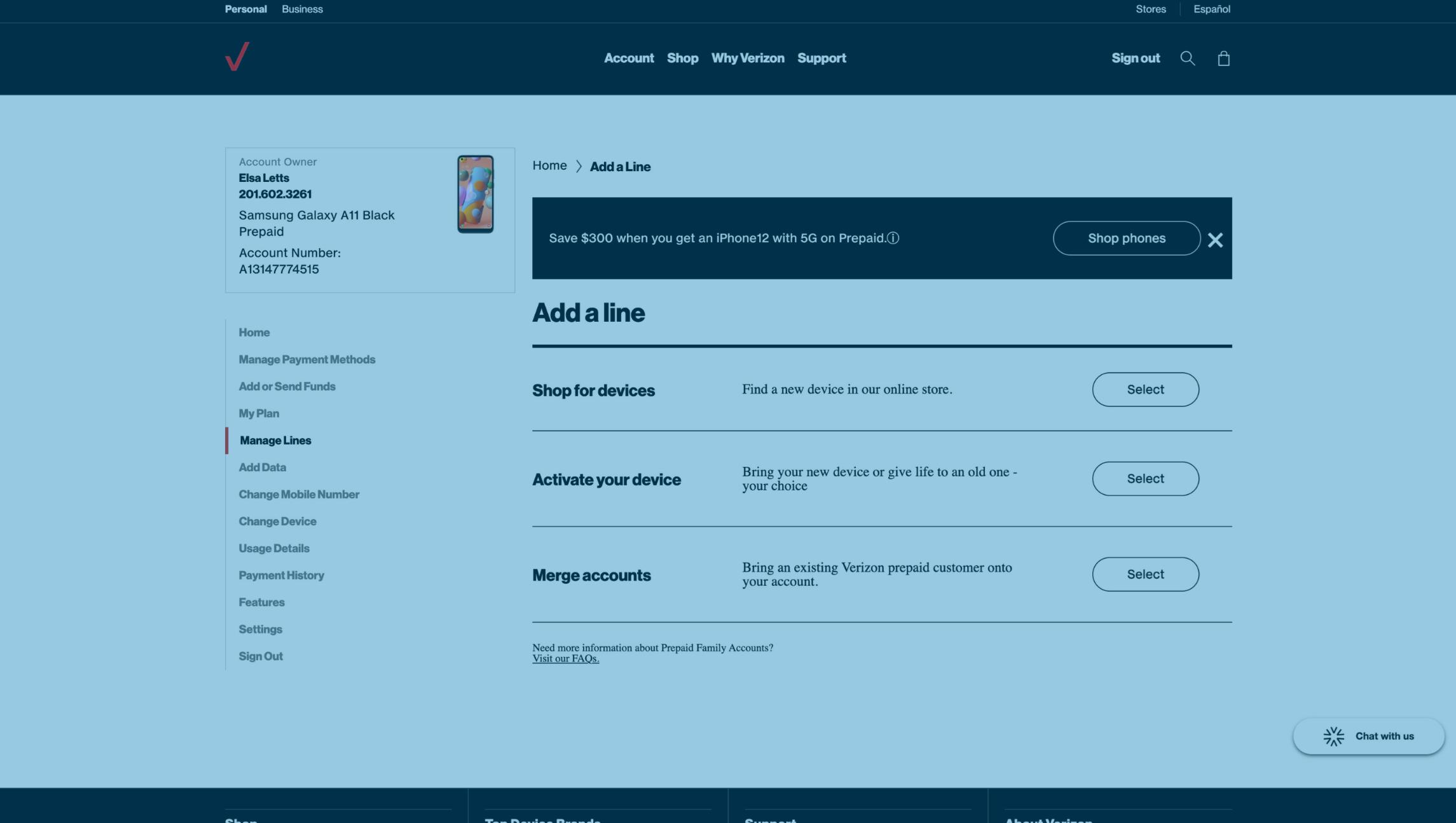The height and width of the screenshot is (823, 1456).
Task: Switch language to Español
Action: pyautogui.click(x=1211, y=9)
